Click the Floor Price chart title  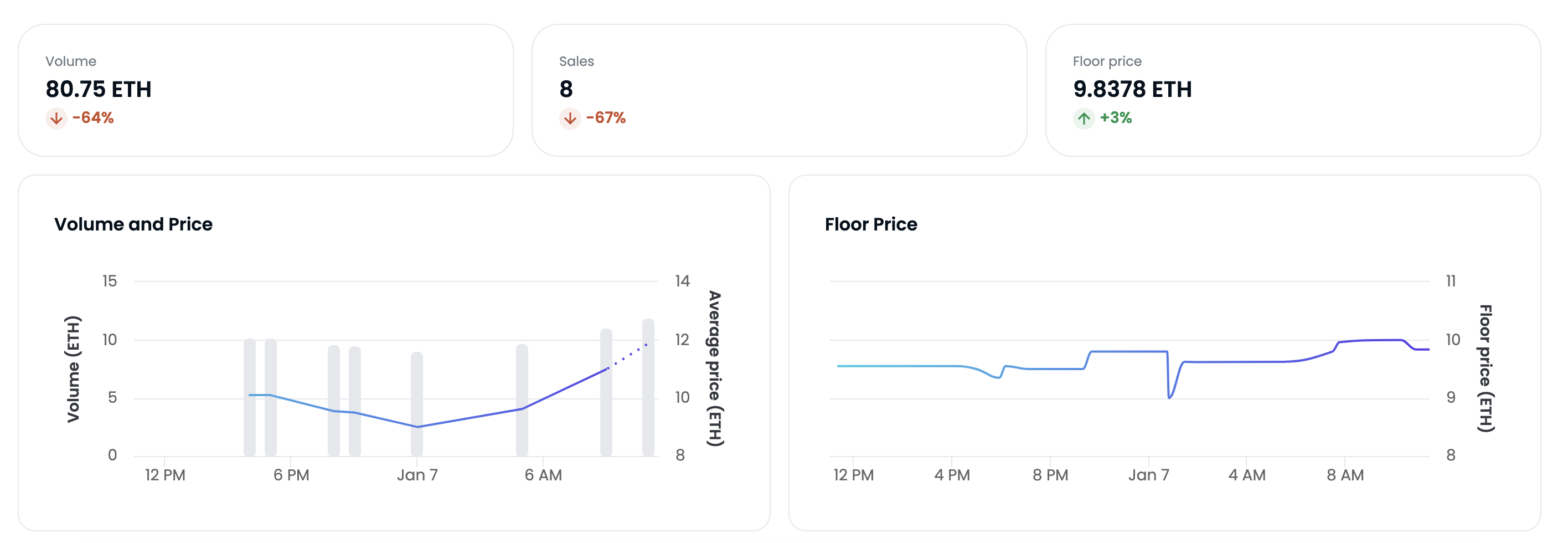tap(870, 224)
